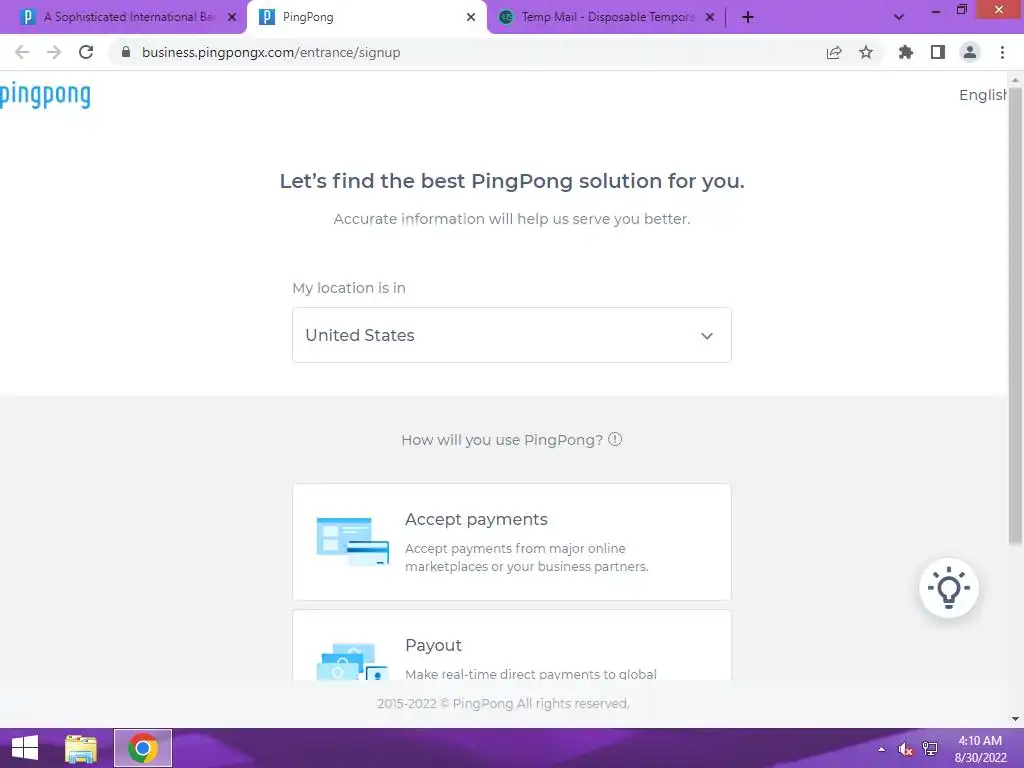Go forward with the browser forward arrow
Image resolution: width=1024 pixels, height=768 pixels.
54,52
